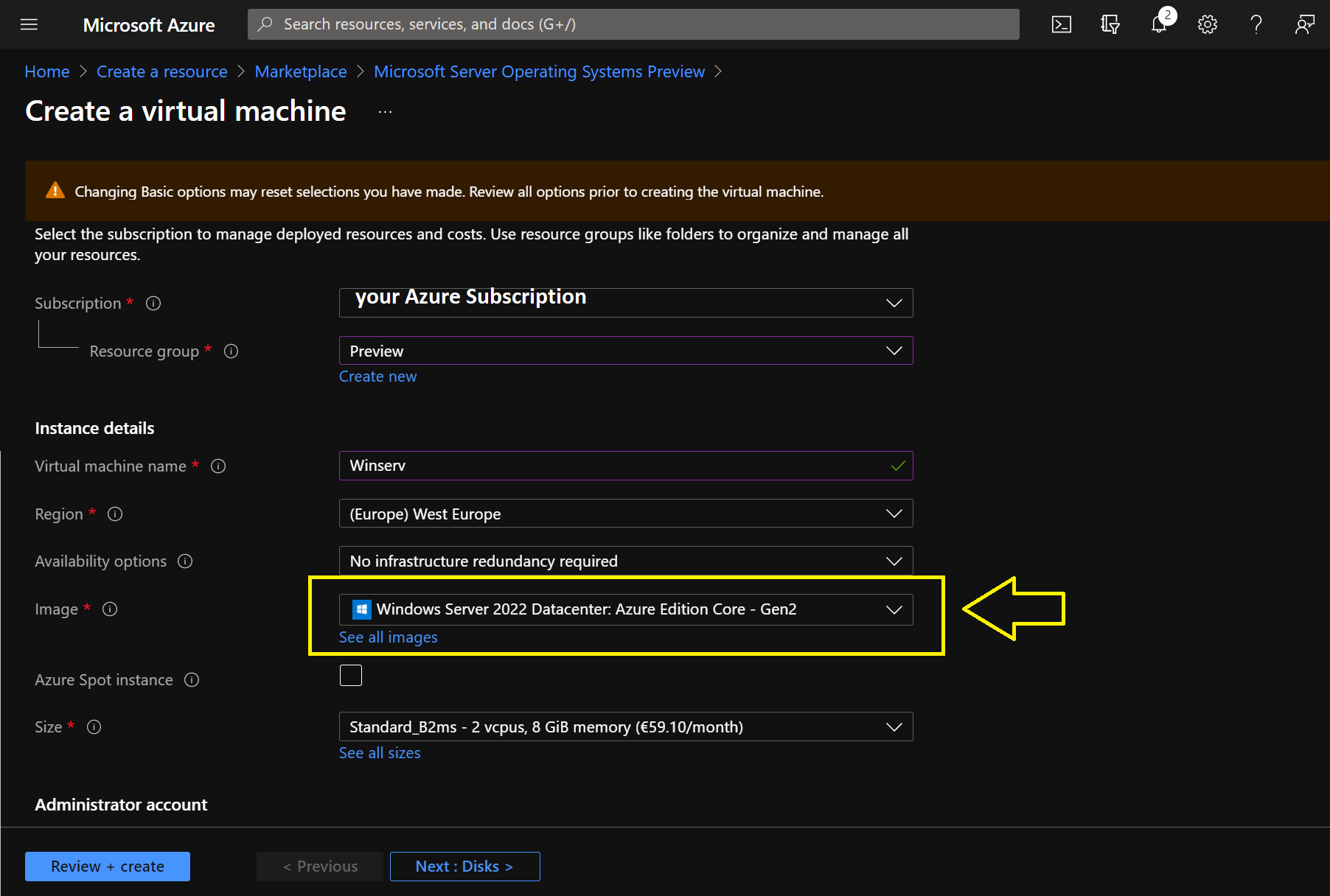Viewport: 1330px width, 896px height.
Task: Open the Directories and subscriptions filter icon
Action: point(1110,24)
